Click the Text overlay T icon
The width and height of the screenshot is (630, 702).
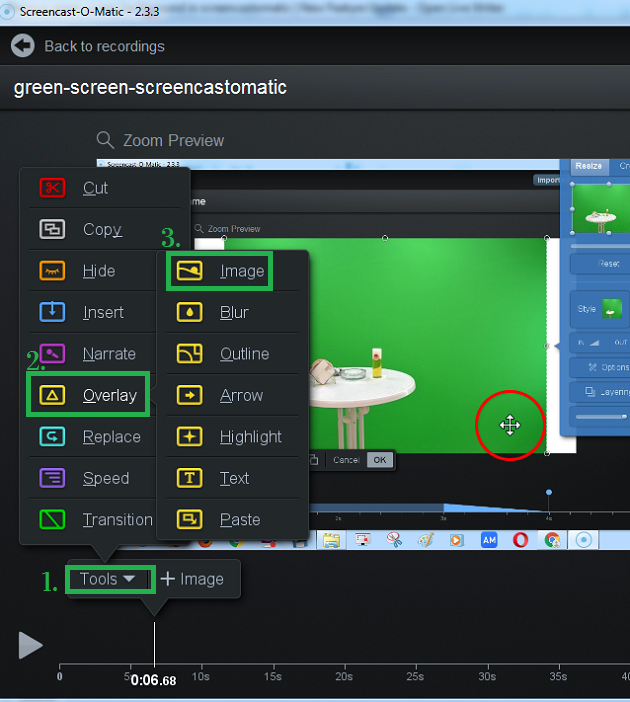[189, 478]
